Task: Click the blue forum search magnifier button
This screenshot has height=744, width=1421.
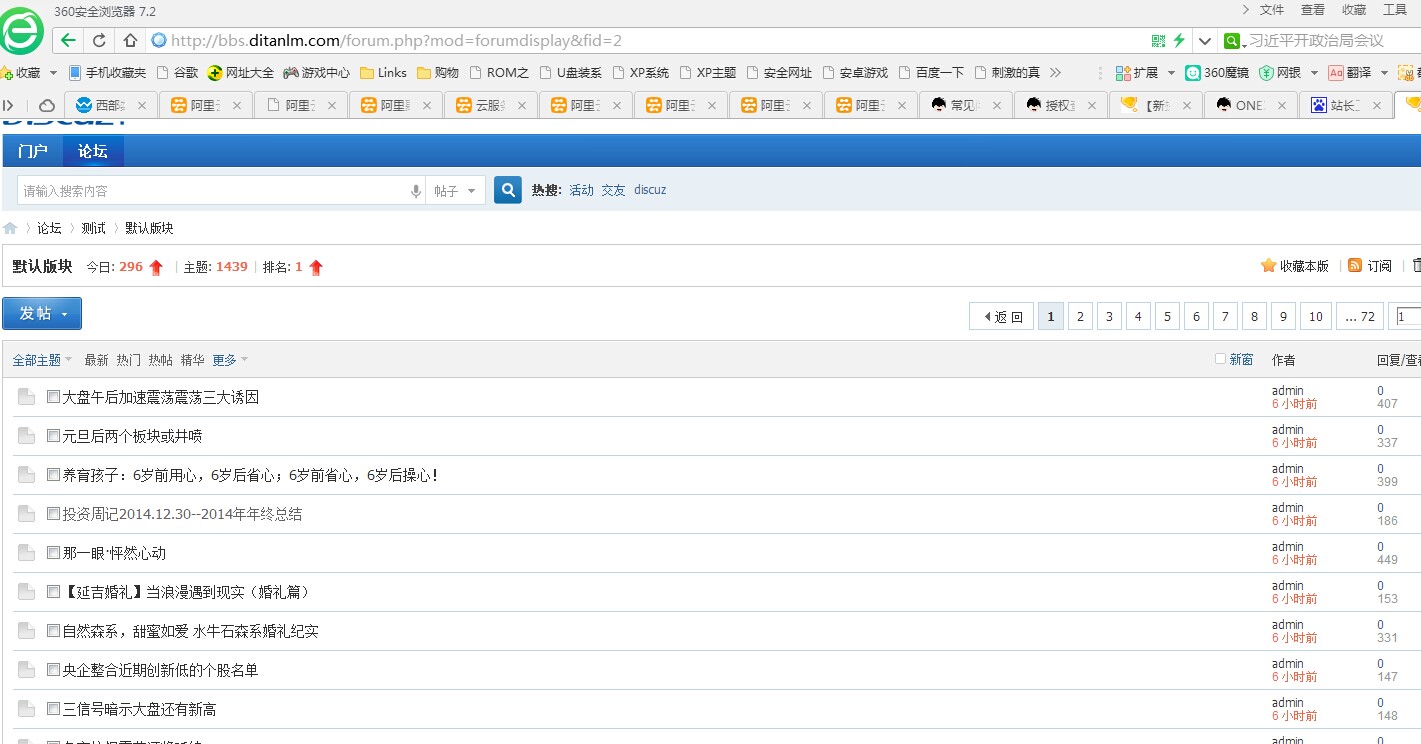Action: (508, 190)
